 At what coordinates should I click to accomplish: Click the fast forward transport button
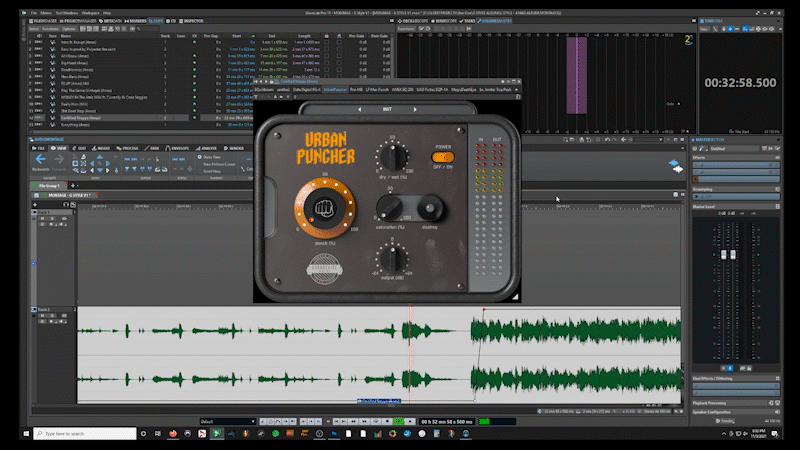(364, 421)
